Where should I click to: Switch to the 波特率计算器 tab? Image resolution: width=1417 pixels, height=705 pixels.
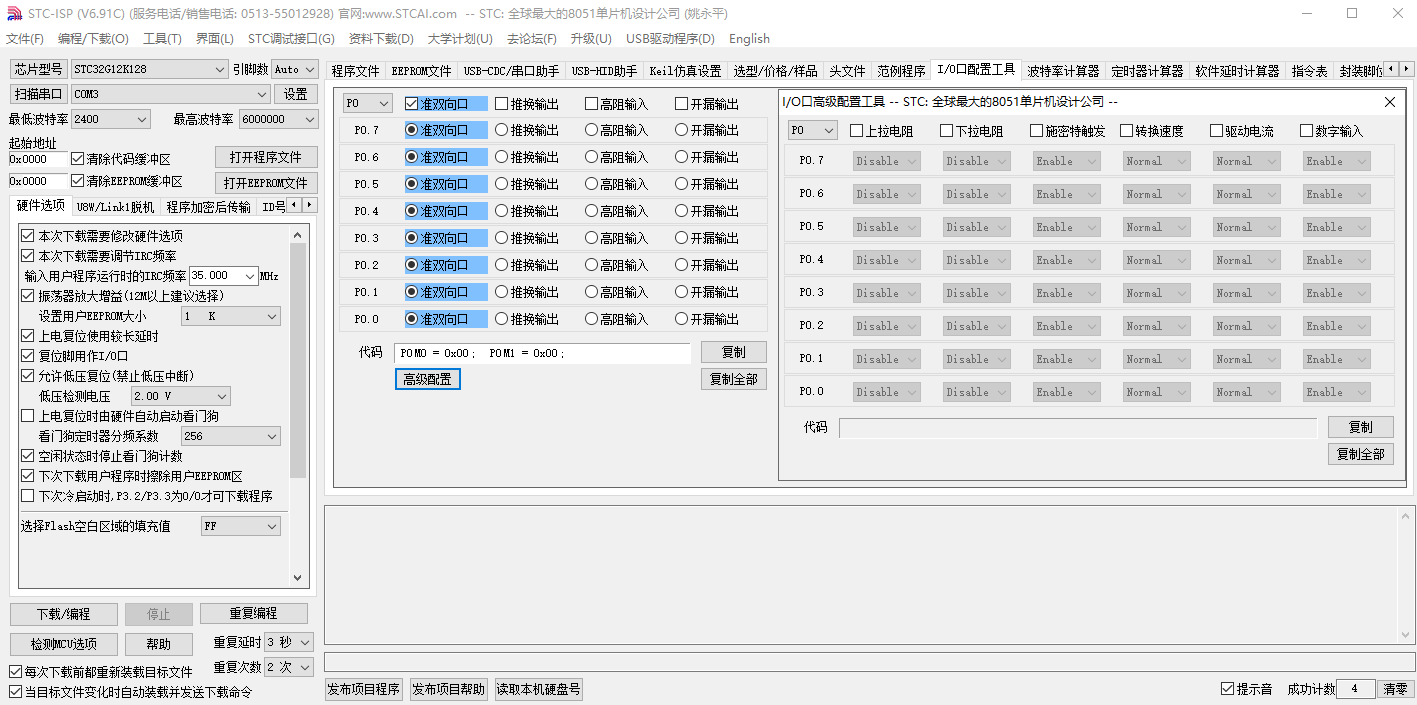[x=1063, y=71]
